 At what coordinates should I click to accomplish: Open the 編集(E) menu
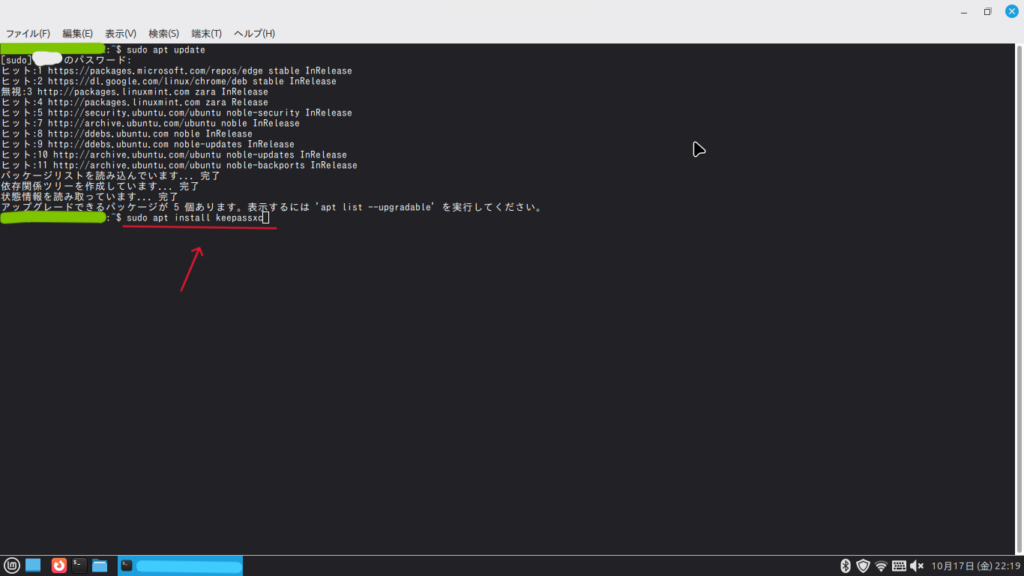(77, 34)
